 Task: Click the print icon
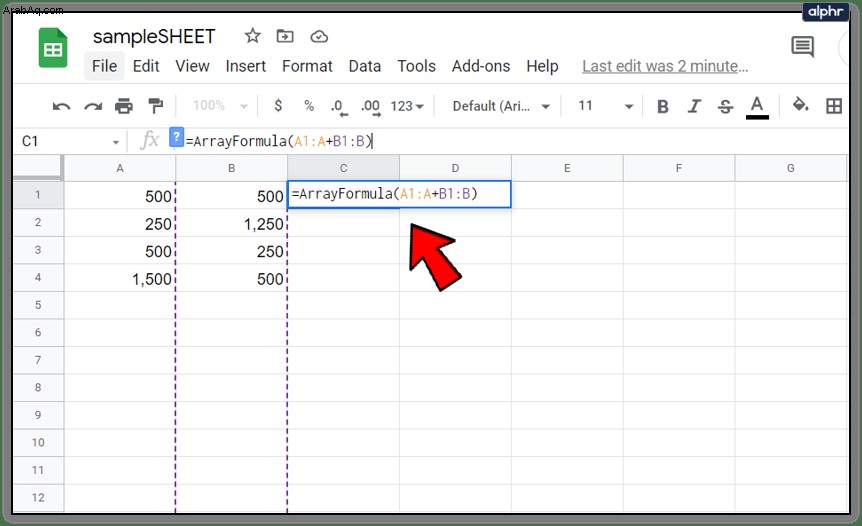[x=124, y=106]
